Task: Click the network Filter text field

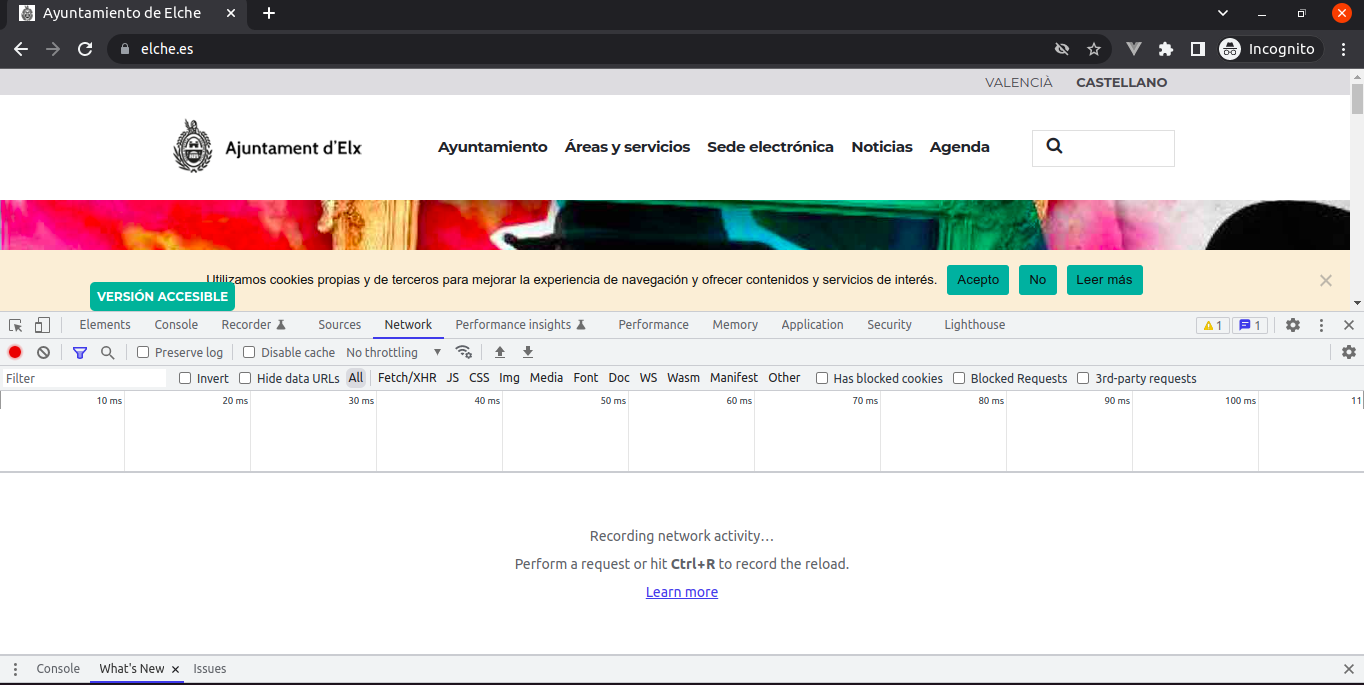Action: coord(84,378)
